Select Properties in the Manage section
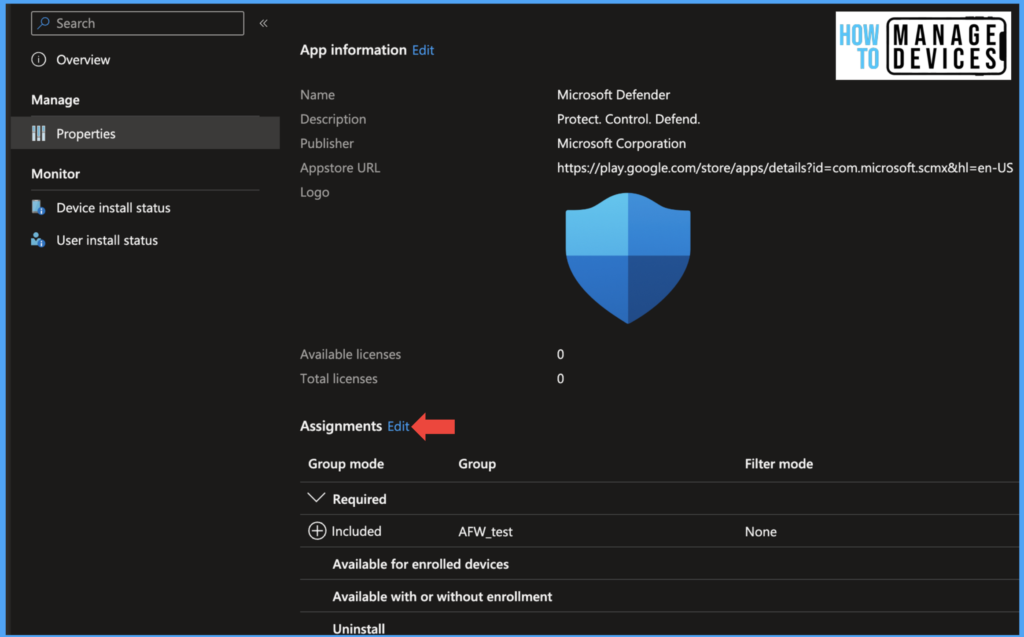 pyautogui.click(x=146, y=133)
